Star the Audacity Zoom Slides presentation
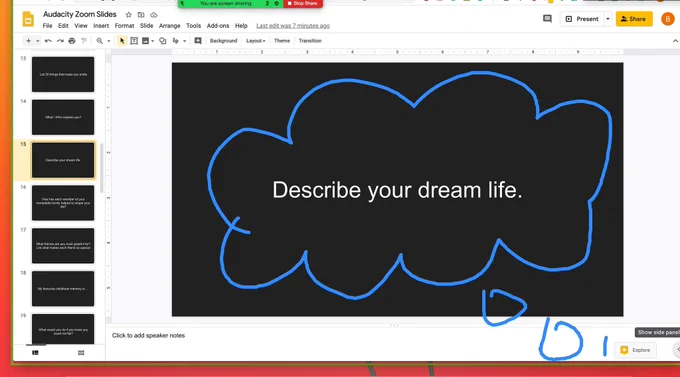 [128, 15]
